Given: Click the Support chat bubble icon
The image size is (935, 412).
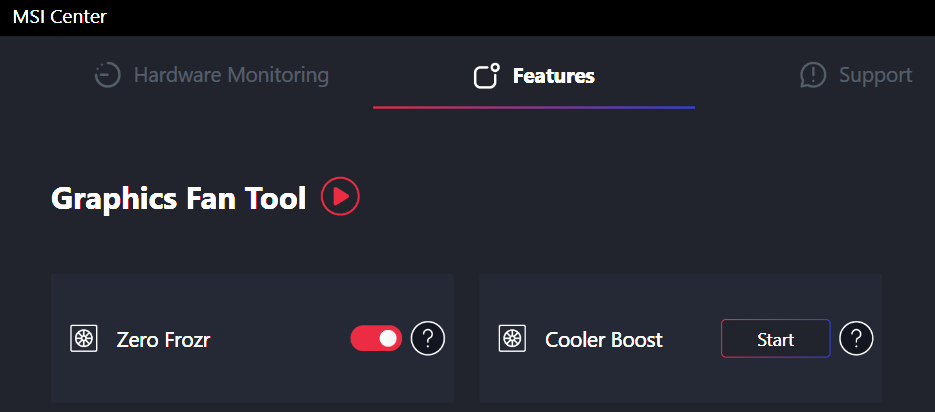Looking at the screenshot, I should (x=812, y=76).
